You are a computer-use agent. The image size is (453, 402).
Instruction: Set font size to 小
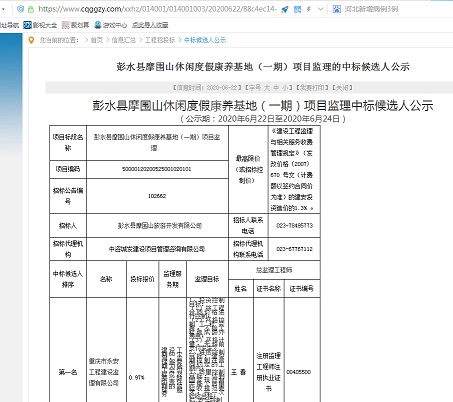[285, 88]
